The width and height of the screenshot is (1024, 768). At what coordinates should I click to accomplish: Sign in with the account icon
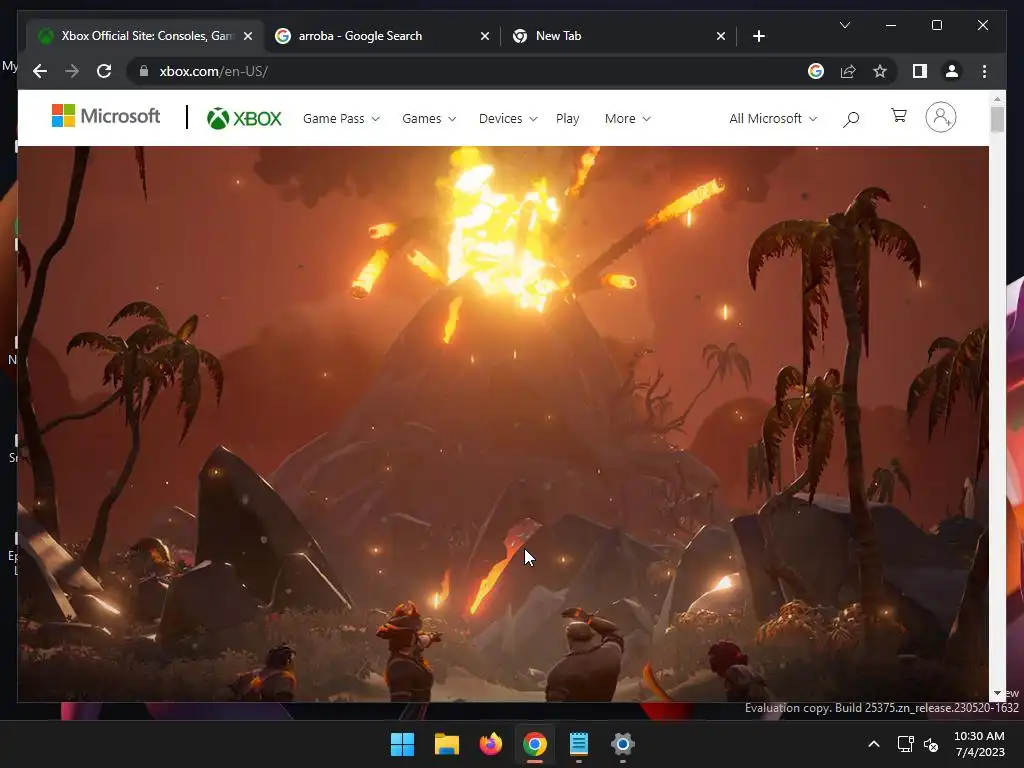(x=940, y=118)
